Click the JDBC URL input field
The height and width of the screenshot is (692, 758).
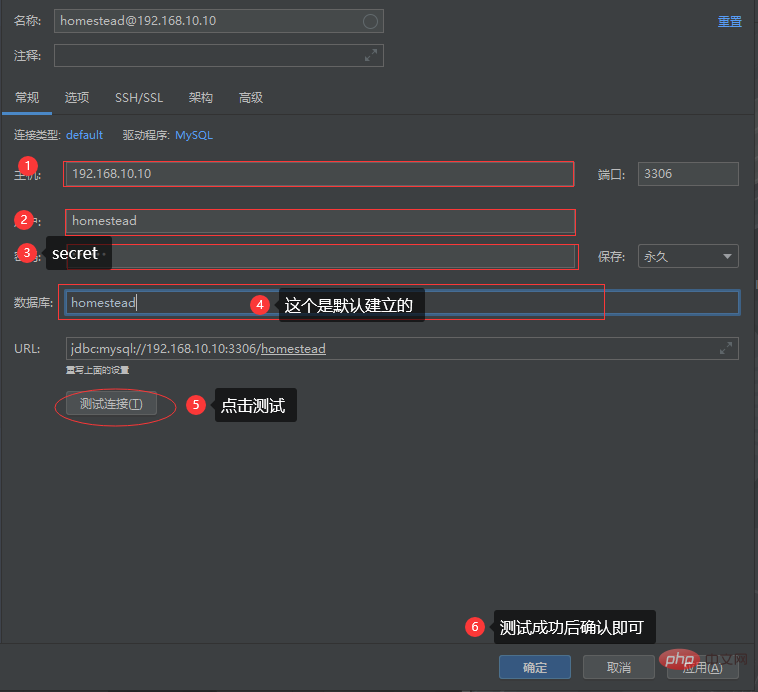click(x=390, y=349)
